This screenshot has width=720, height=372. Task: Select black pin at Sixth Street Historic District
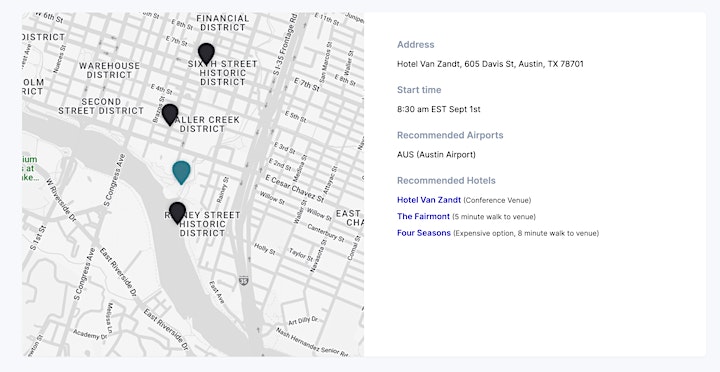tap(206, 54)
